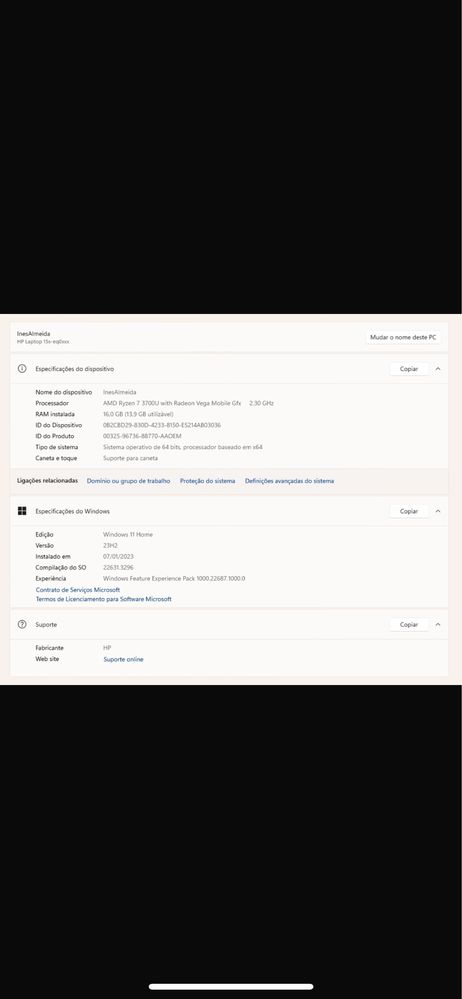Click Mudar o nome deste PC button

pyautogui.click(x=403, y=337)
